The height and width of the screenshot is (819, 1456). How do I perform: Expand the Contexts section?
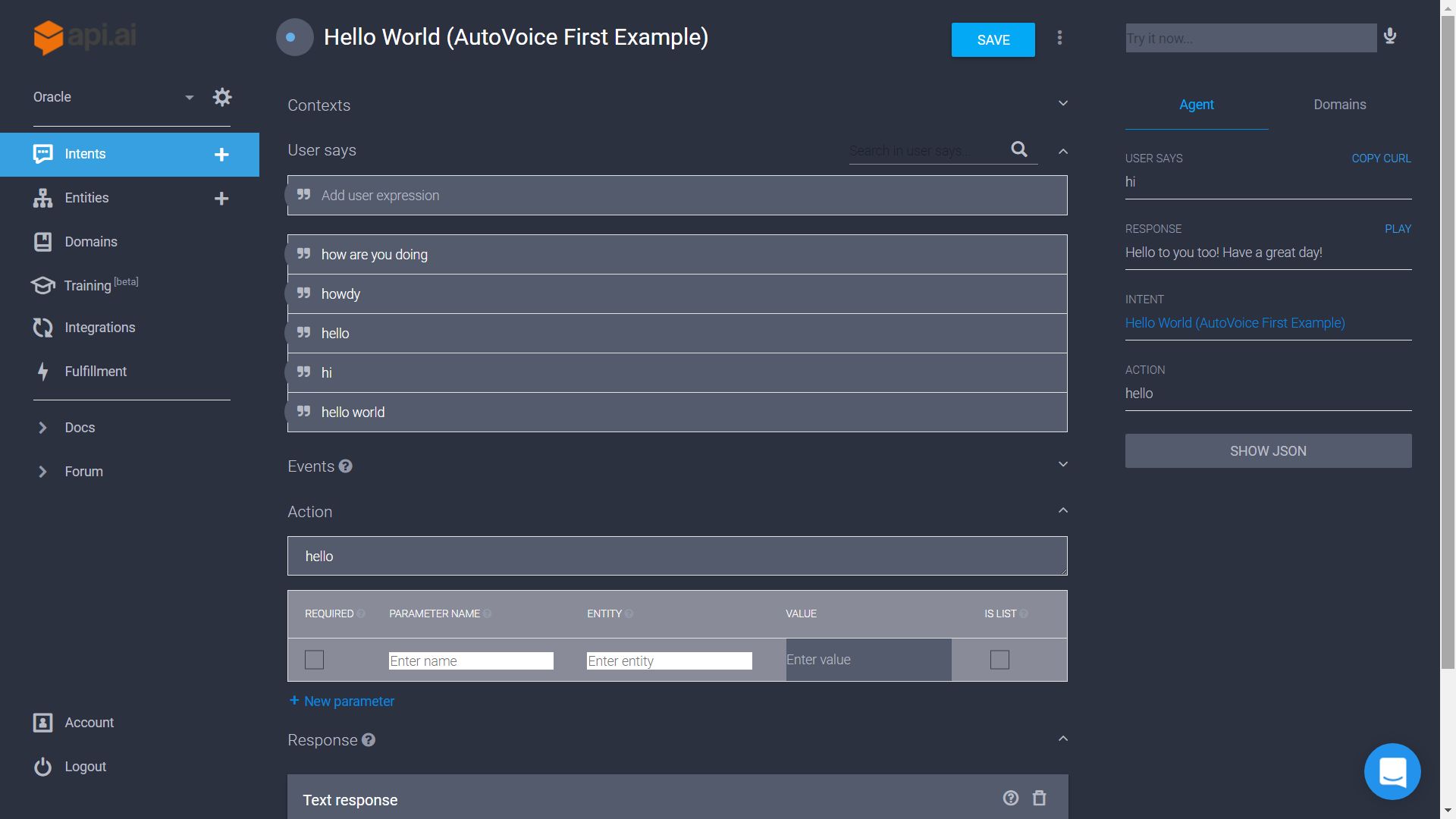(x=1063, y=103)
